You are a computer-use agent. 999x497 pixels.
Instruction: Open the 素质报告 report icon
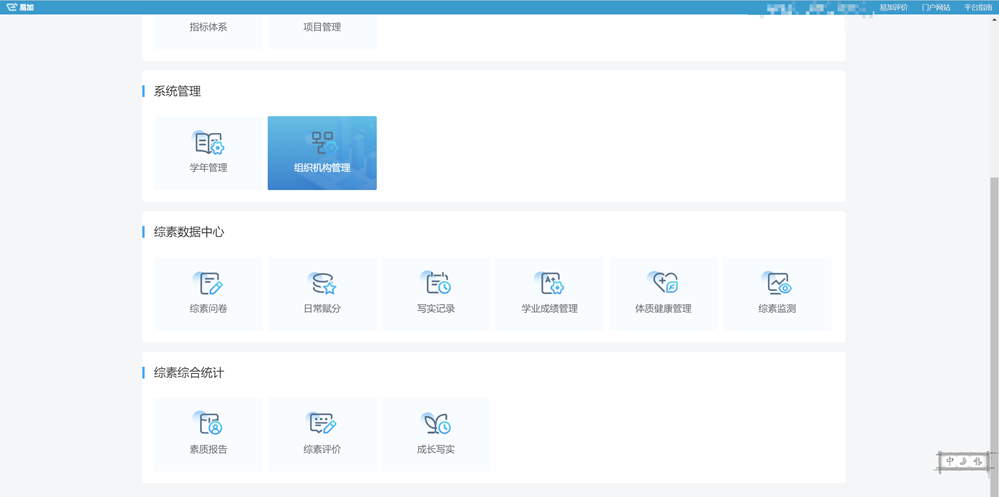[208, 423]
